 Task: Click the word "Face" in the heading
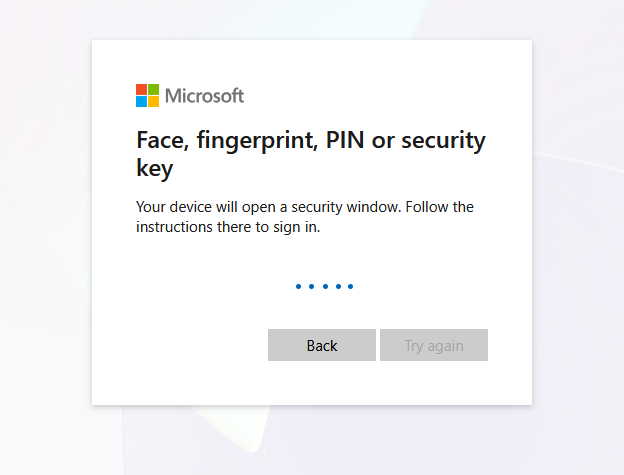click(160, 141)
